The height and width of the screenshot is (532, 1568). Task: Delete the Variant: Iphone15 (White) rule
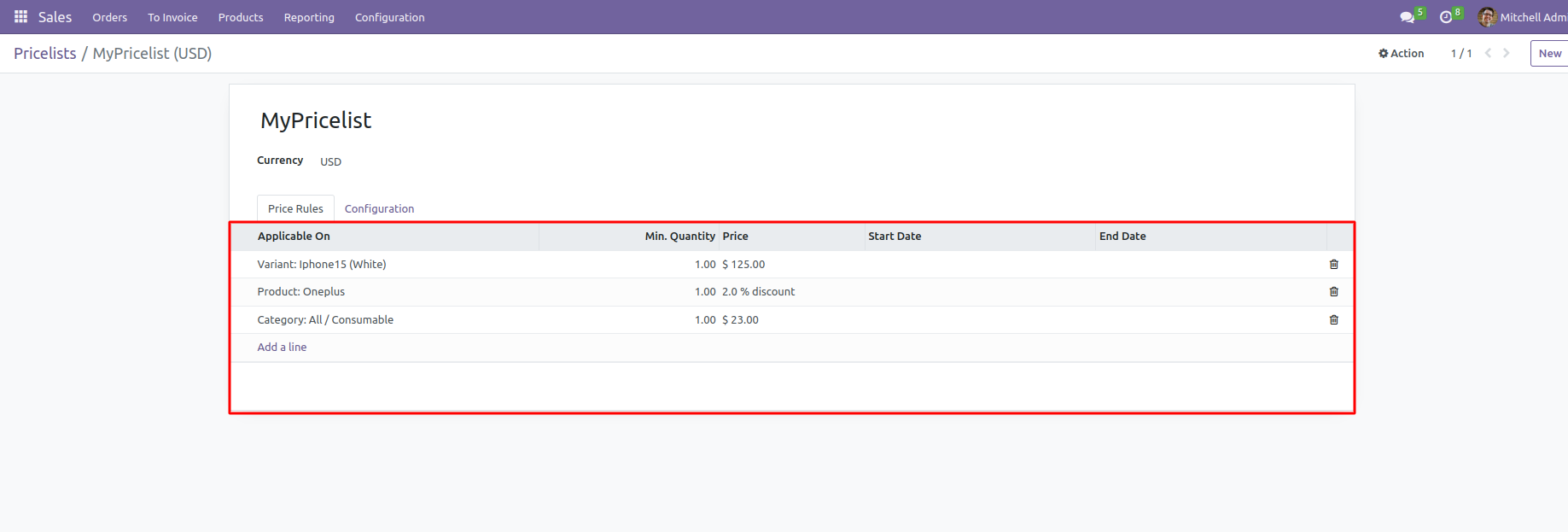1334,265
